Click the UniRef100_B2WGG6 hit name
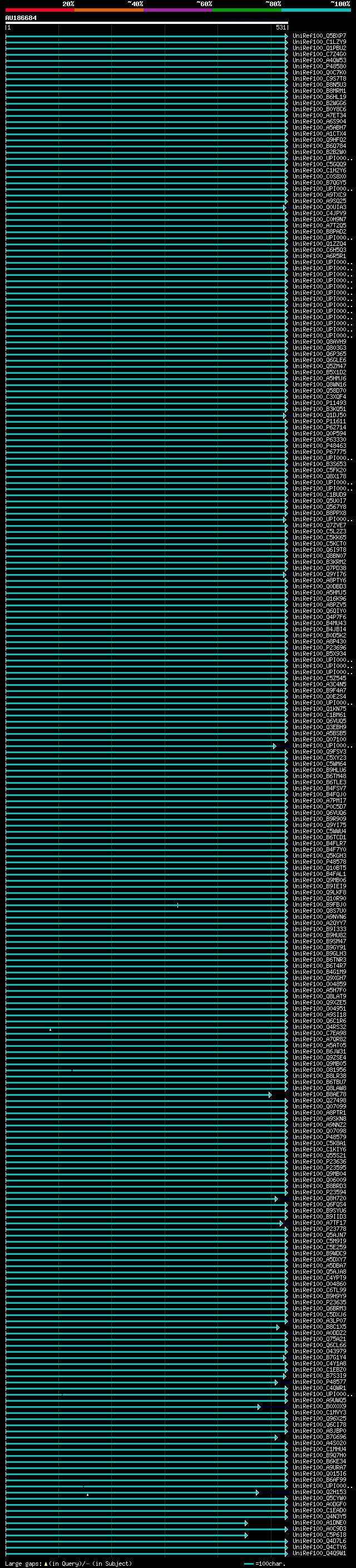 [x=319, y=103]
